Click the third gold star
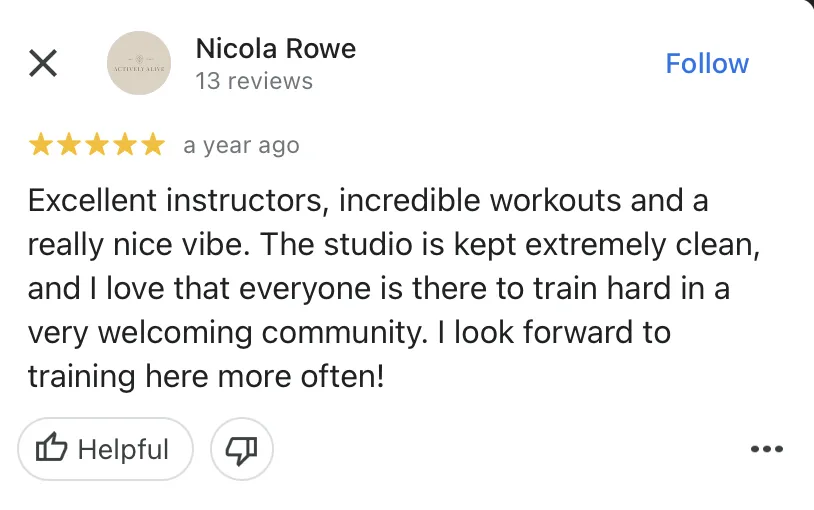Image resolution: width=814 pixels, height=510 pixels. [x=97, y=146]
